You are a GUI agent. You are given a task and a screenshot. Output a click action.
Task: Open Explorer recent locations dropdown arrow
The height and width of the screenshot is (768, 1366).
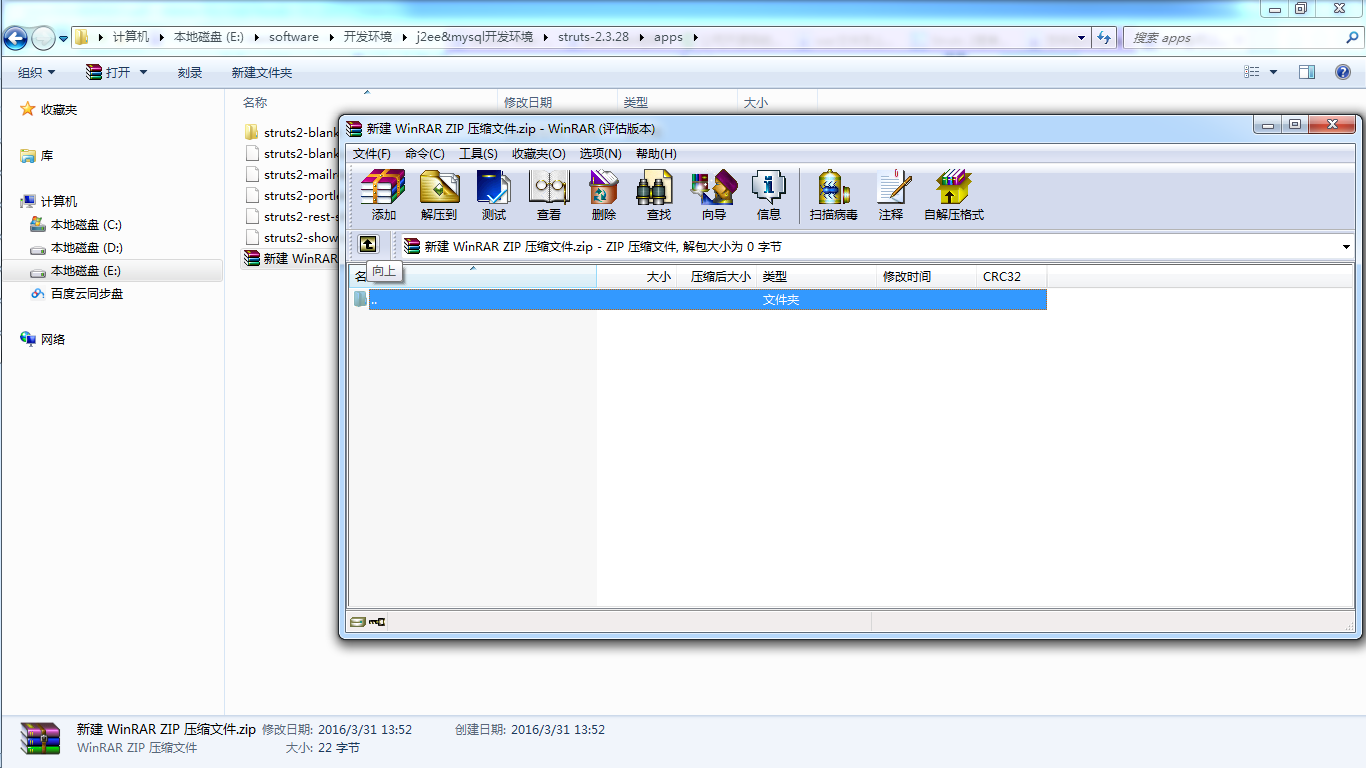(64, 38)
